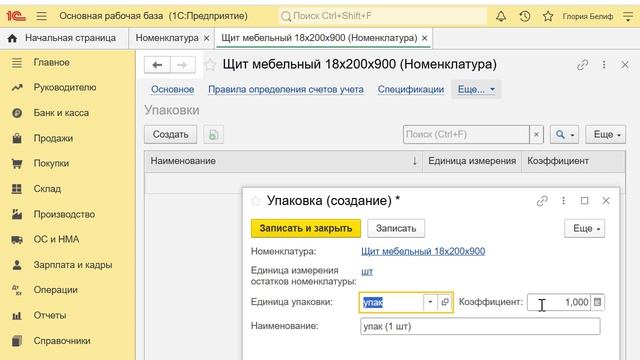
Task: Switch to Номенклатура tab
Action: 167,38
